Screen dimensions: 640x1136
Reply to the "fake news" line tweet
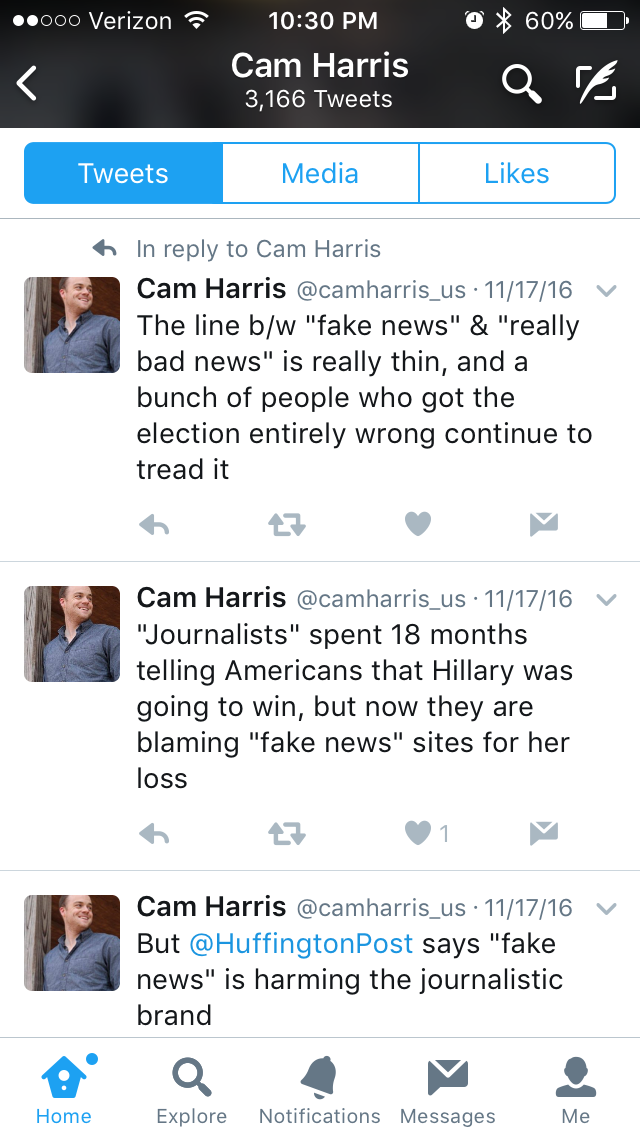click(x=154, y=524)
